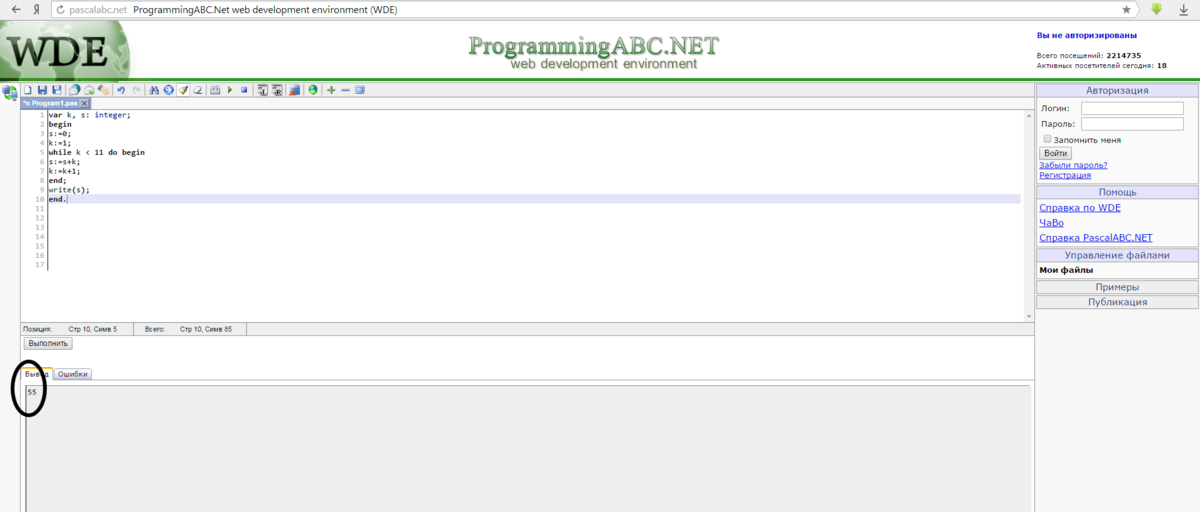
Task: Open Find with binoculars icon
Action: 154,90
